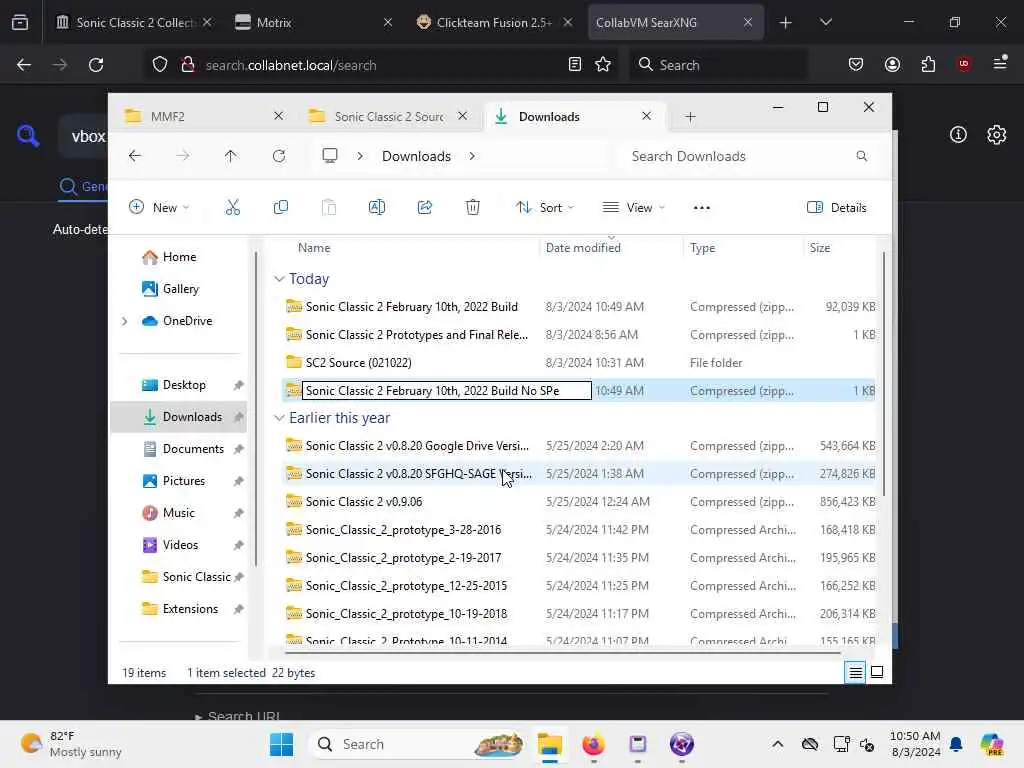1024x768 pixels.
Task: Reload the page in Firefox
Action: [96, 65]
